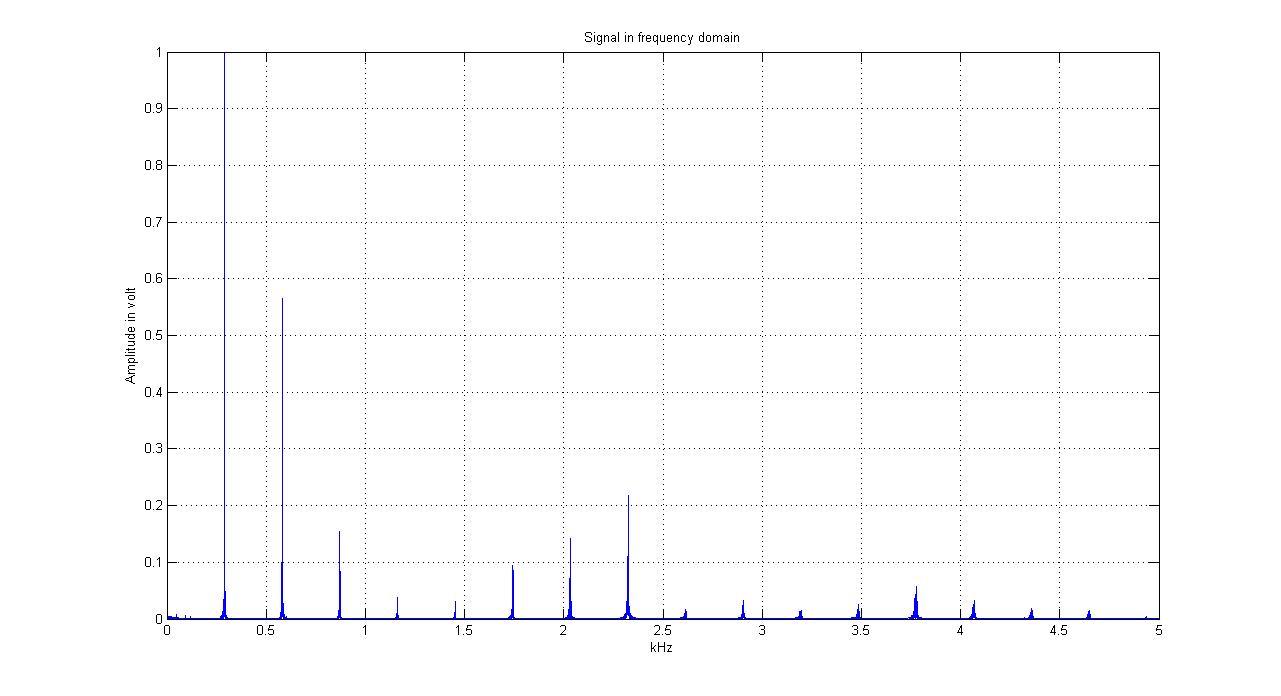Select the x-axis tick label '5'
The width and height of the screenshot is (1281, 696).
tap(1158, 631)
